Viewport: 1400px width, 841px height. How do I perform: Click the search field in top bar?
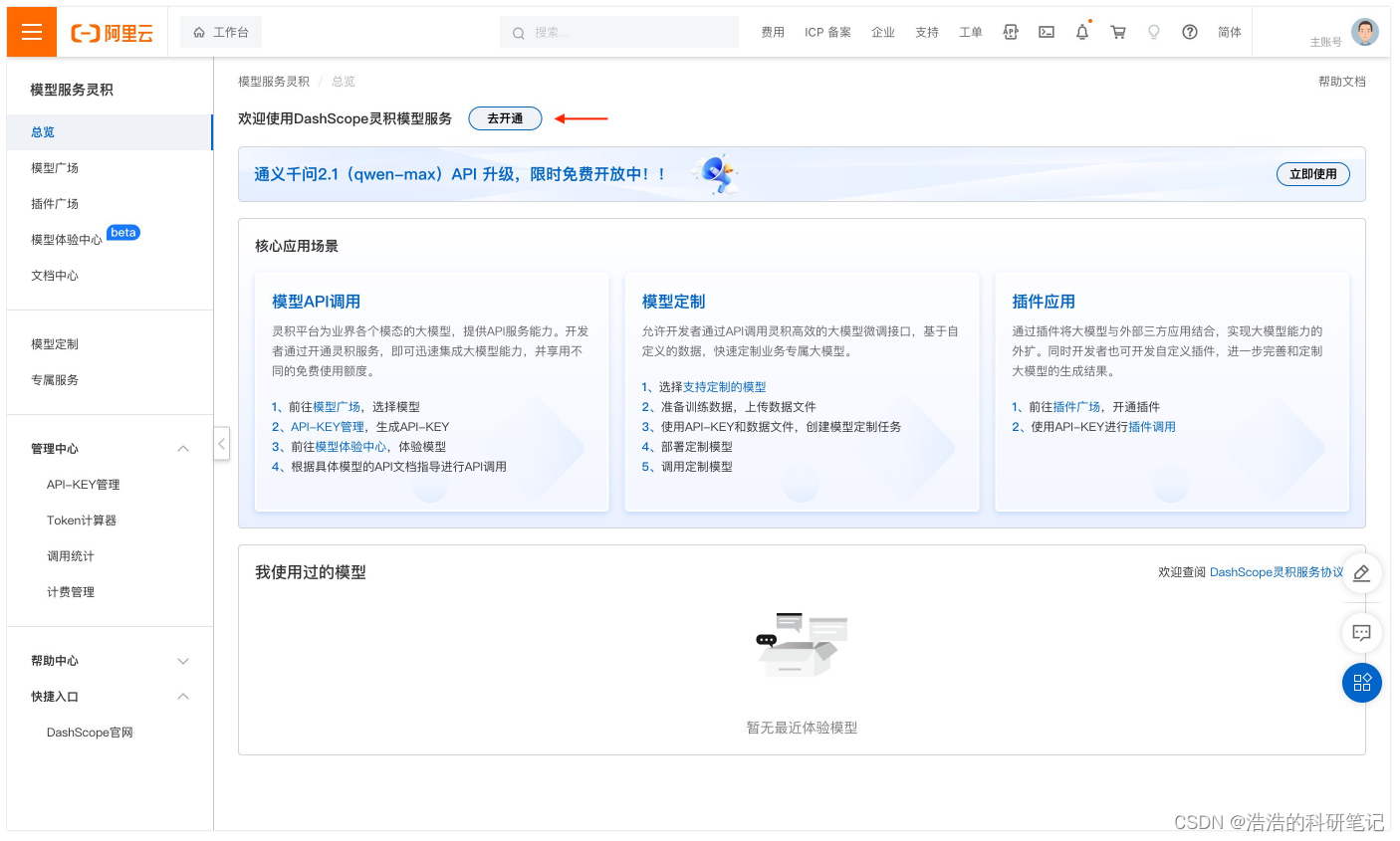[x=618, y=32]
